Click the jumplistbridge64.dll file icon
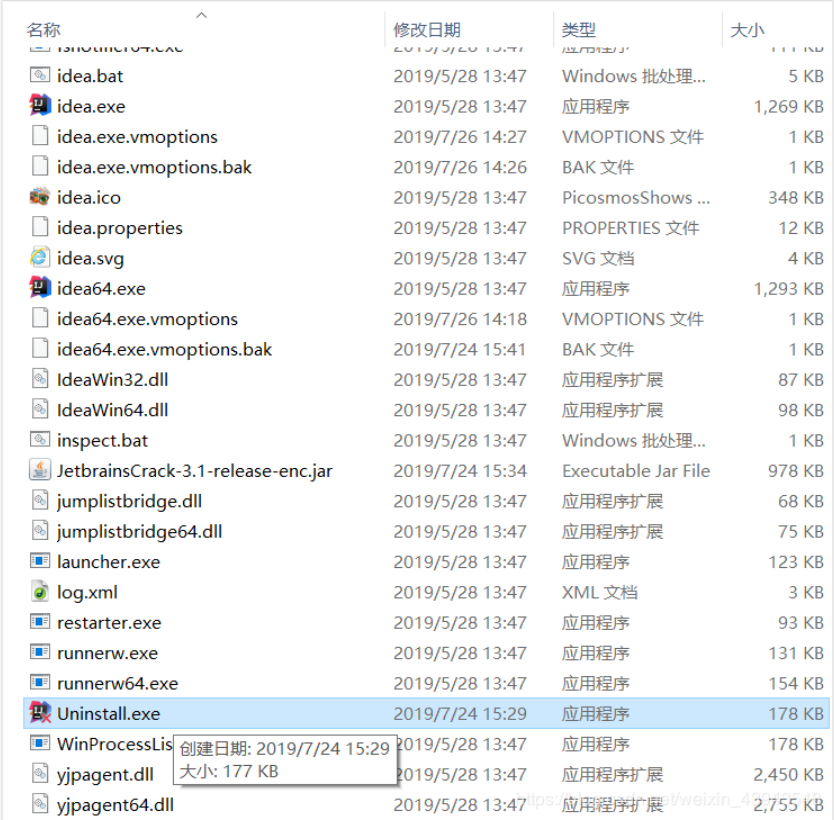The width and height of the screenshot is (834, 820). point(40,531)
